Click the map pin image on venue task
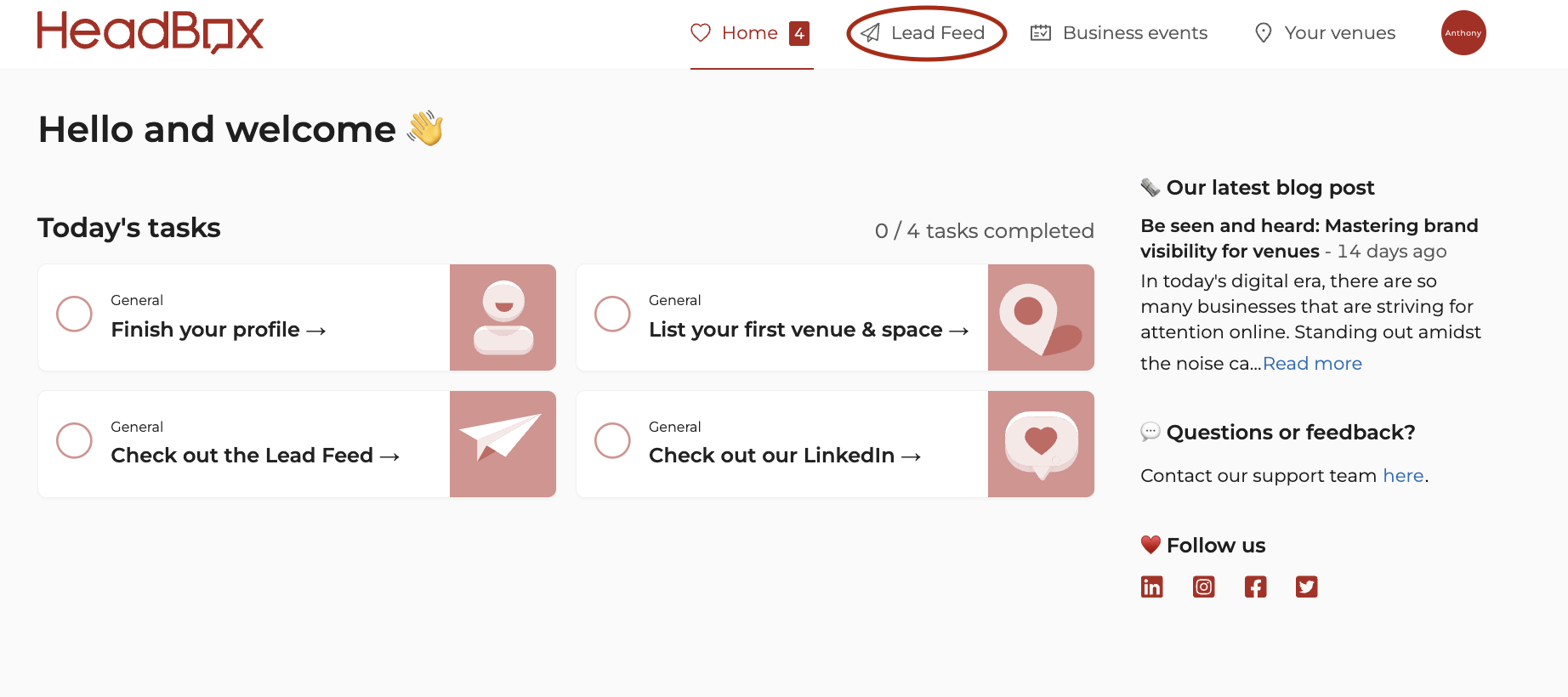1568x697 pixels. [x=1041, y=317]
